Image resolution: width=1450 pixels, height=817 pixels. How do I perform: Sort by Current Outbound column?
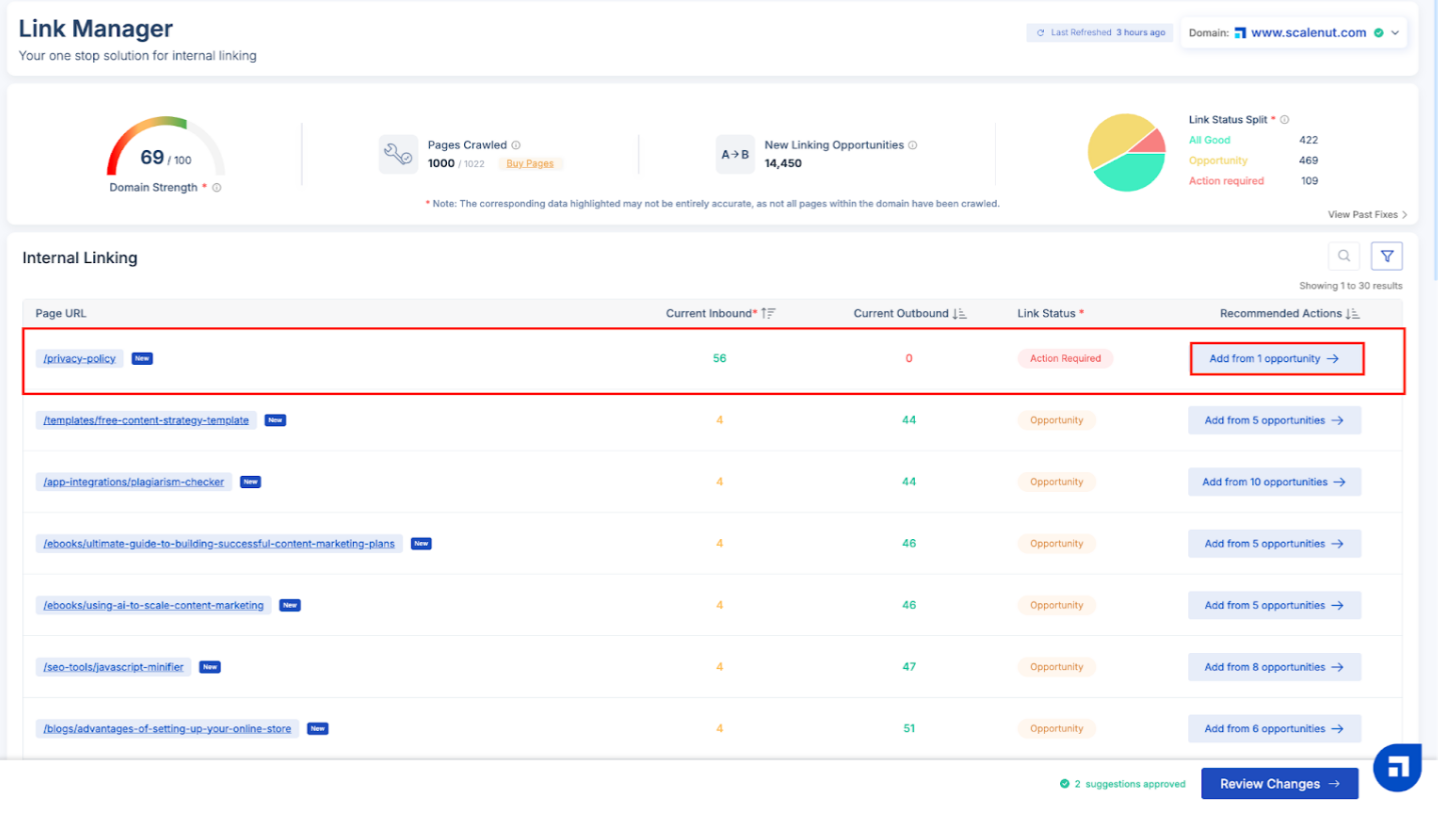click(960, 314)
